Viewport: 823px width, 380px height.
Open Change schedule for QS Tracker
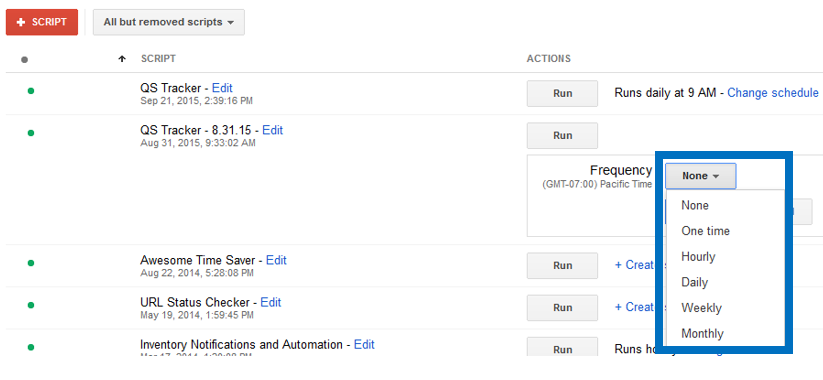773,93
